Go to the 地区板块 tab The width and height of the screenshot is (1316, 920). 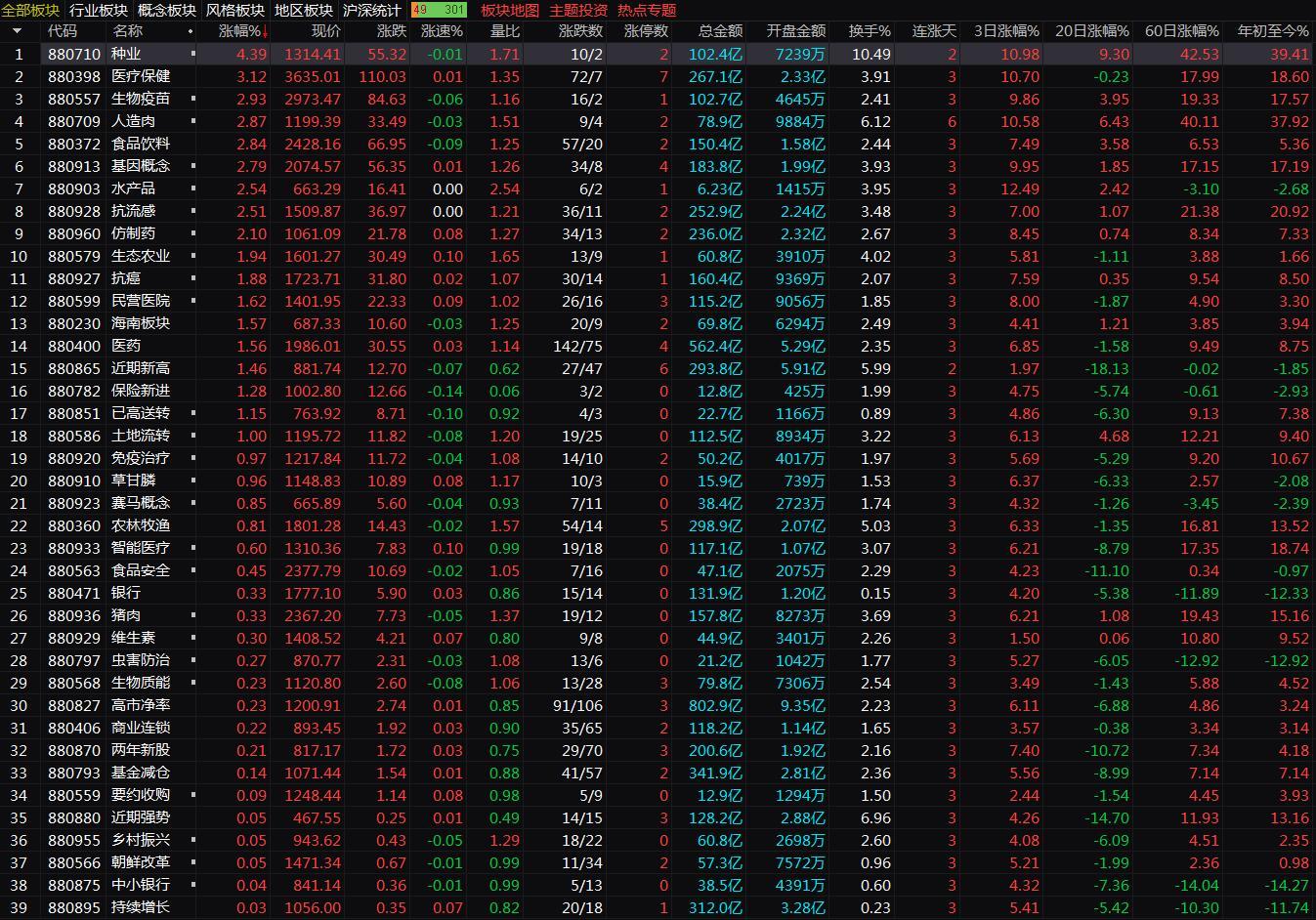(x=304, y=10)
